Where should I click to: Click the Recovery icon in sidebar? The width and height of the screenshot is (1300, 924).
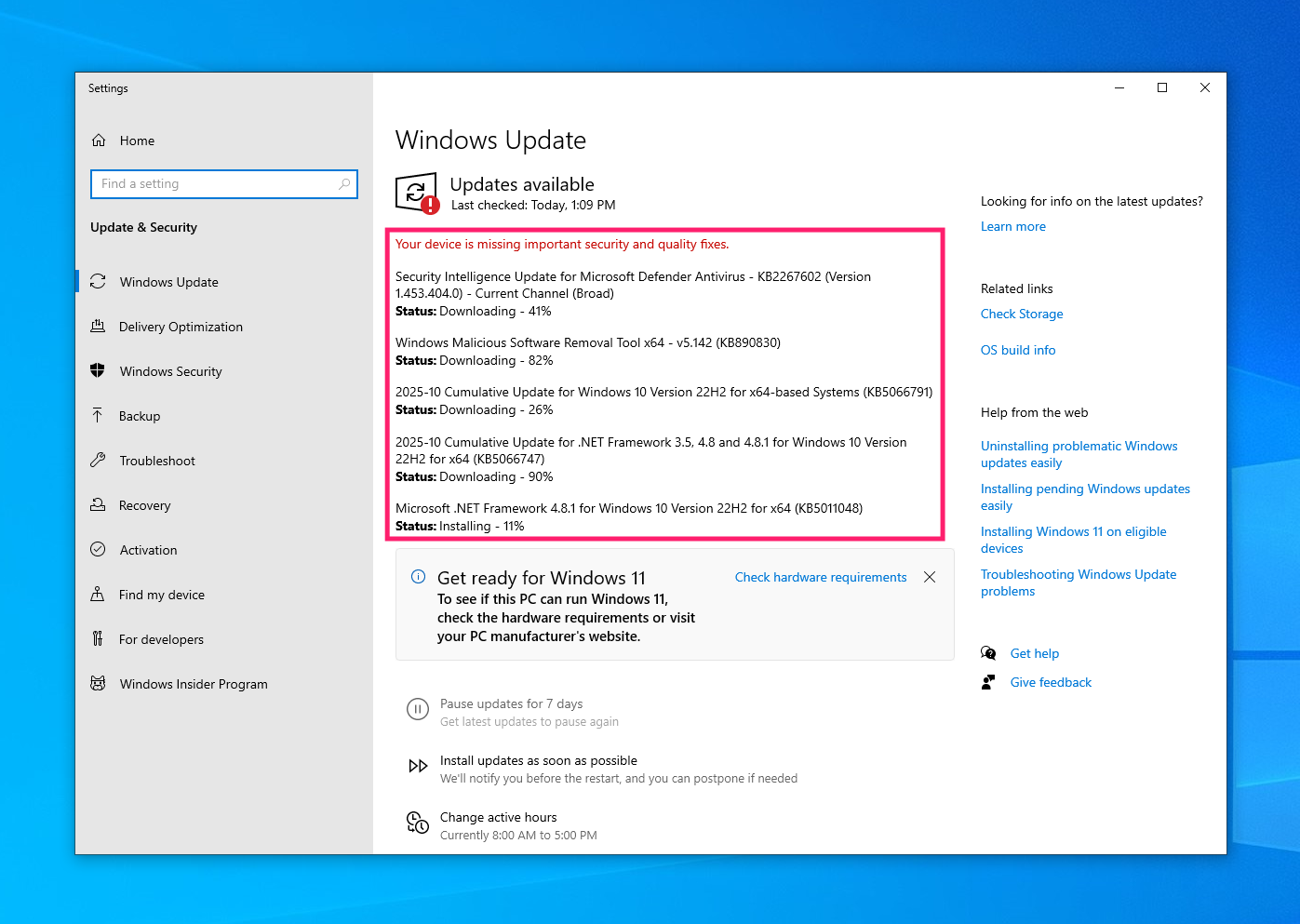[98, 504]
